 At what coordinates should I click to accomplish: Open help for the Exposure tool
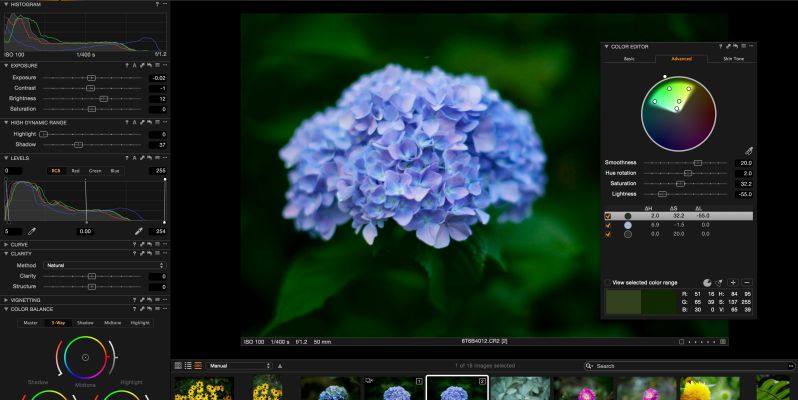(x=127, y=66)
